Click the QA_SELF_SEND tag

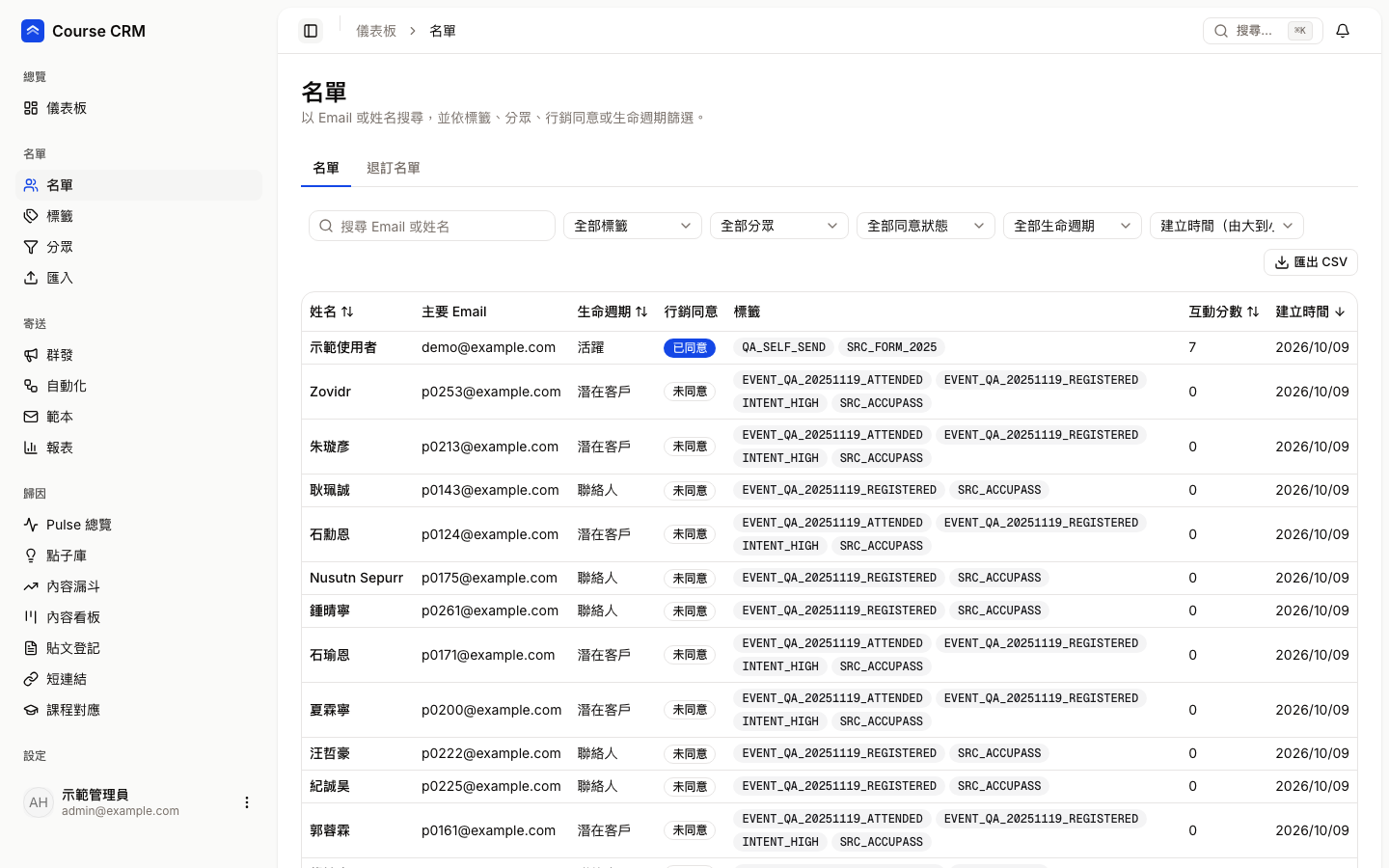[x=784, y=347]
